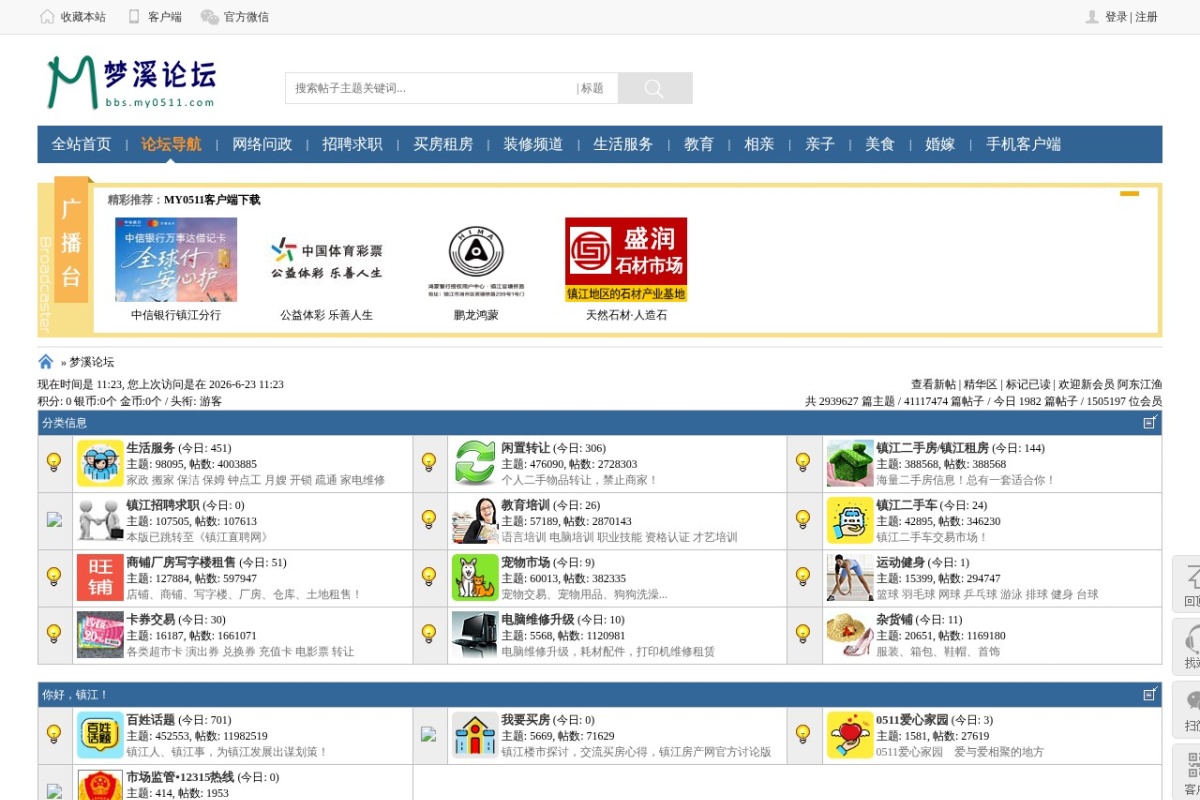Viewport: 1200px width, 800px height.
Task: Click the 官方微信 WeChat link
Action: pyautogui.click(x=235, y=17)
